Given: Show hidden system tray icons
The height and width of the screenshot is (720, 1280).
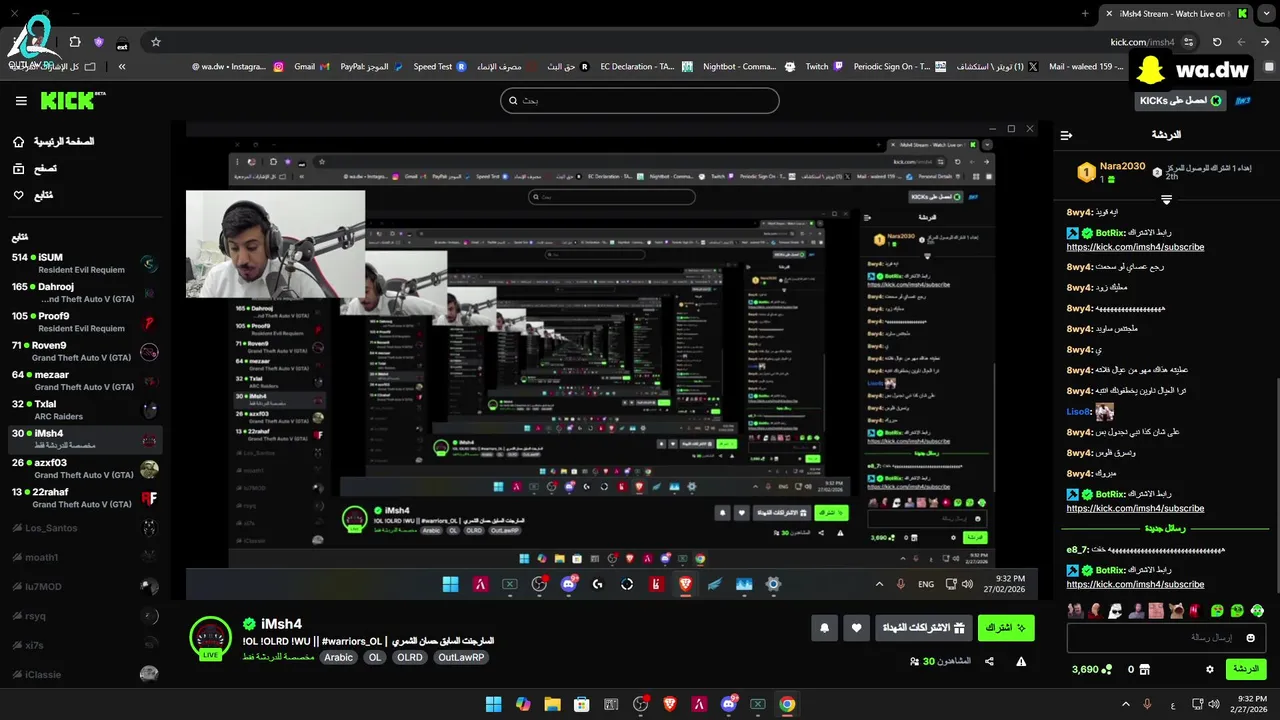Looking at the screenshot, I should [x=1125, y=704].
